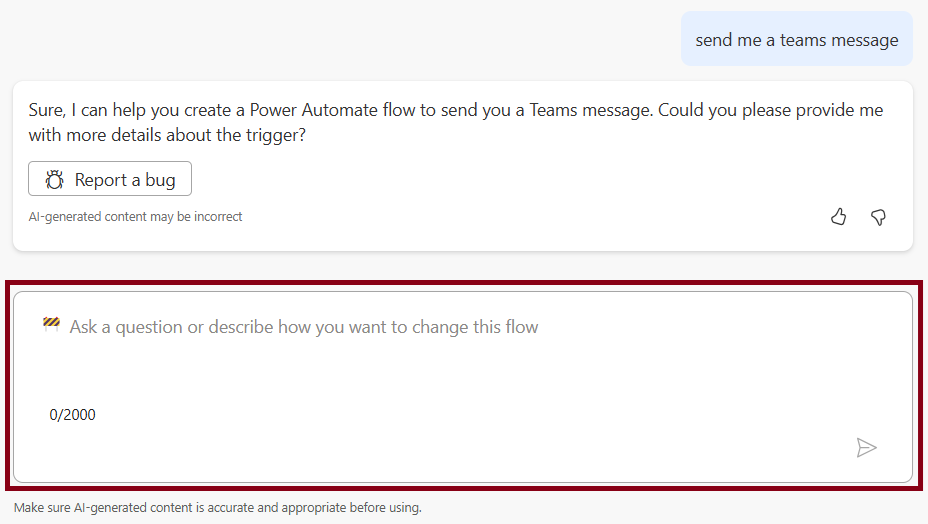Select the 'send me a teams message' bubble
Screen dimensions: 928x524
(797, 38)
